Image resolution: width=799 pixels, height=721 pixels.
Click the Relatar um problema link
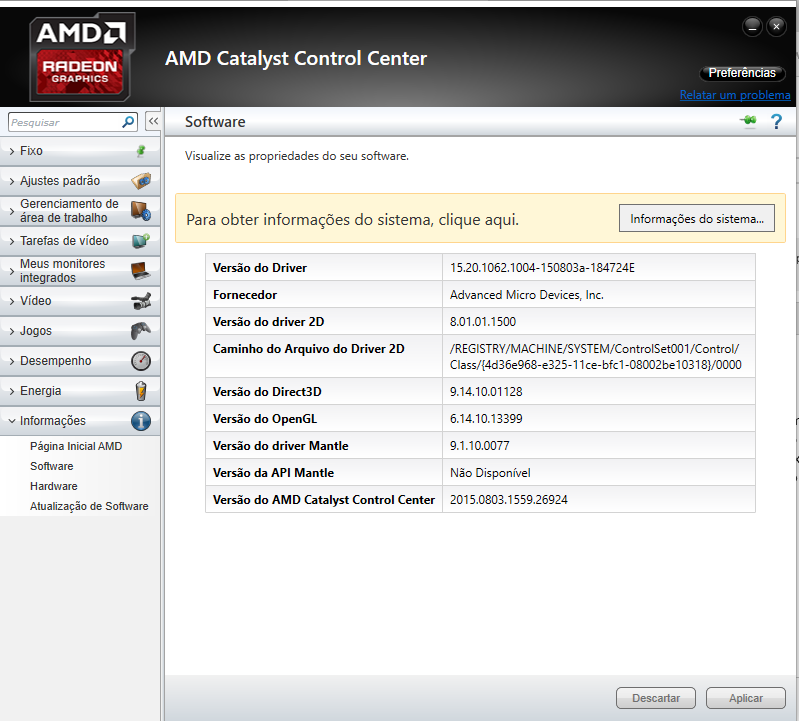[735, 95]
